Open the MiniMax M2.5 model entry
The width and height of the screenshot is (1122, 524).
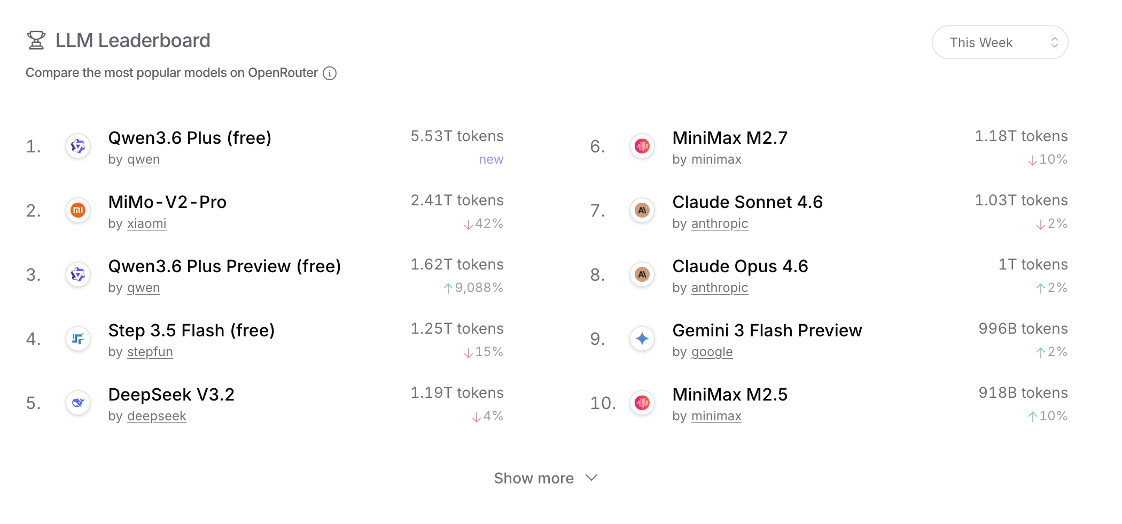point(730,394)
